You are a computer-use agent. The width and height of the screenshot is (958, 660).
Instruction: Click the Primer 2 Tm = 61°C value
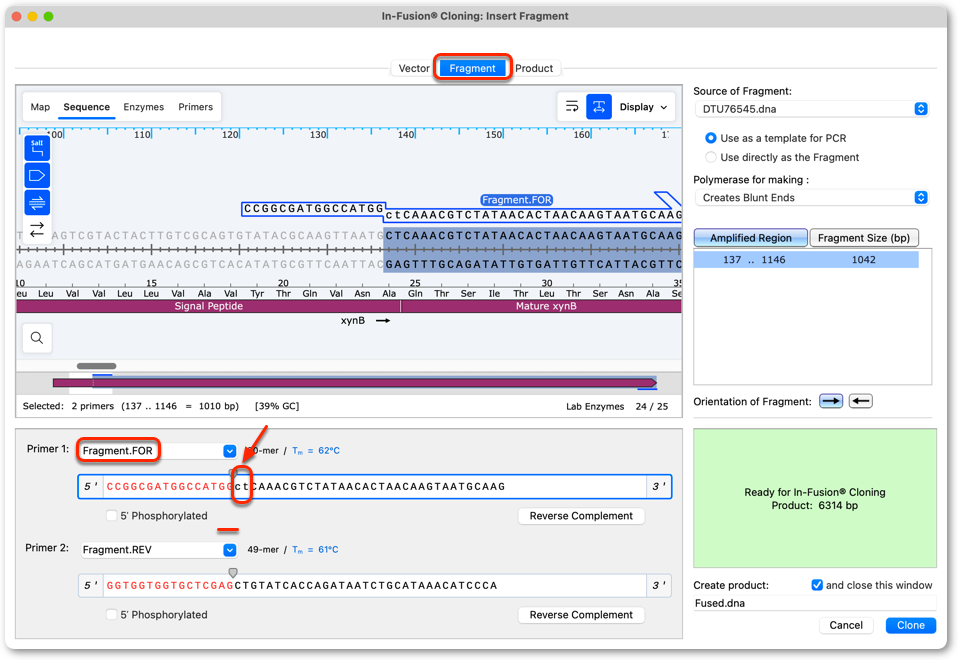click(315, 550)
